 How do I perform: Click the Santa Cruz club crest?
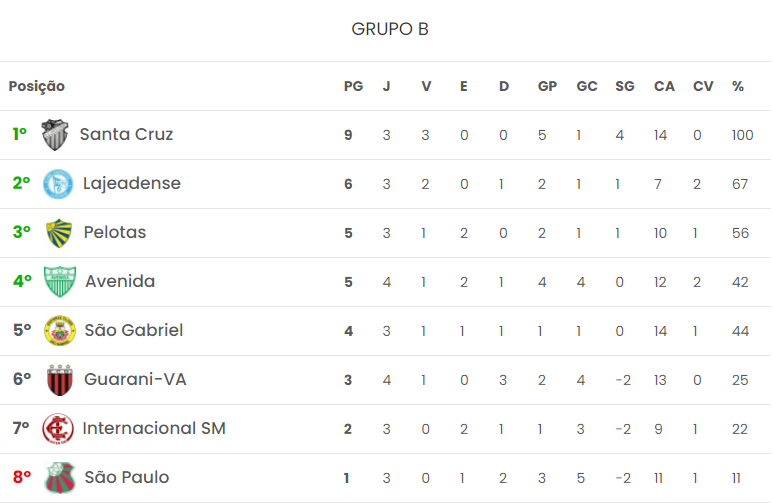tap(55, 135)
